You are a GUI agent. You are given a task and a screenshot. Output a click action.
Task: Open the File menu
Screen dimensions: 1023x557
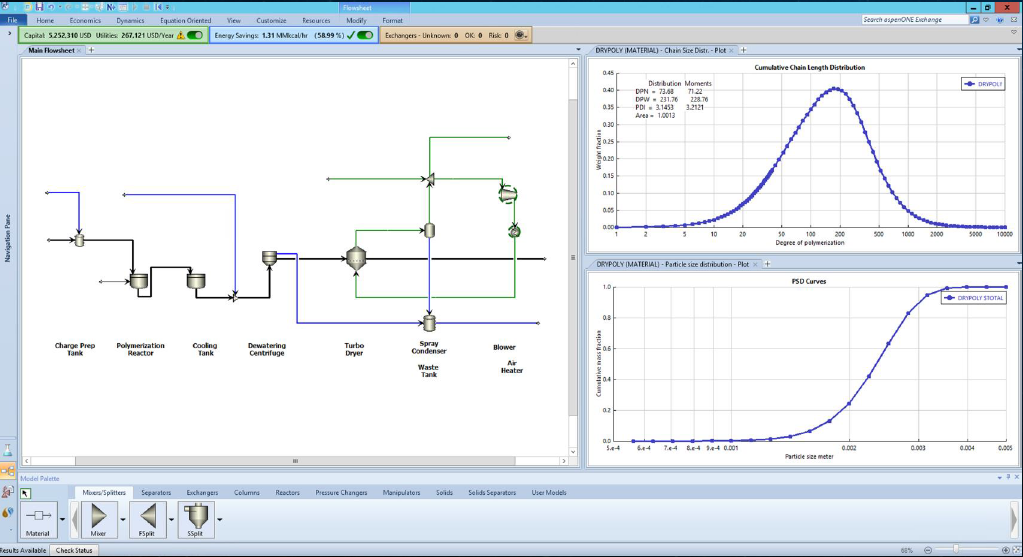pyautogui.click(x=12, y=20)
